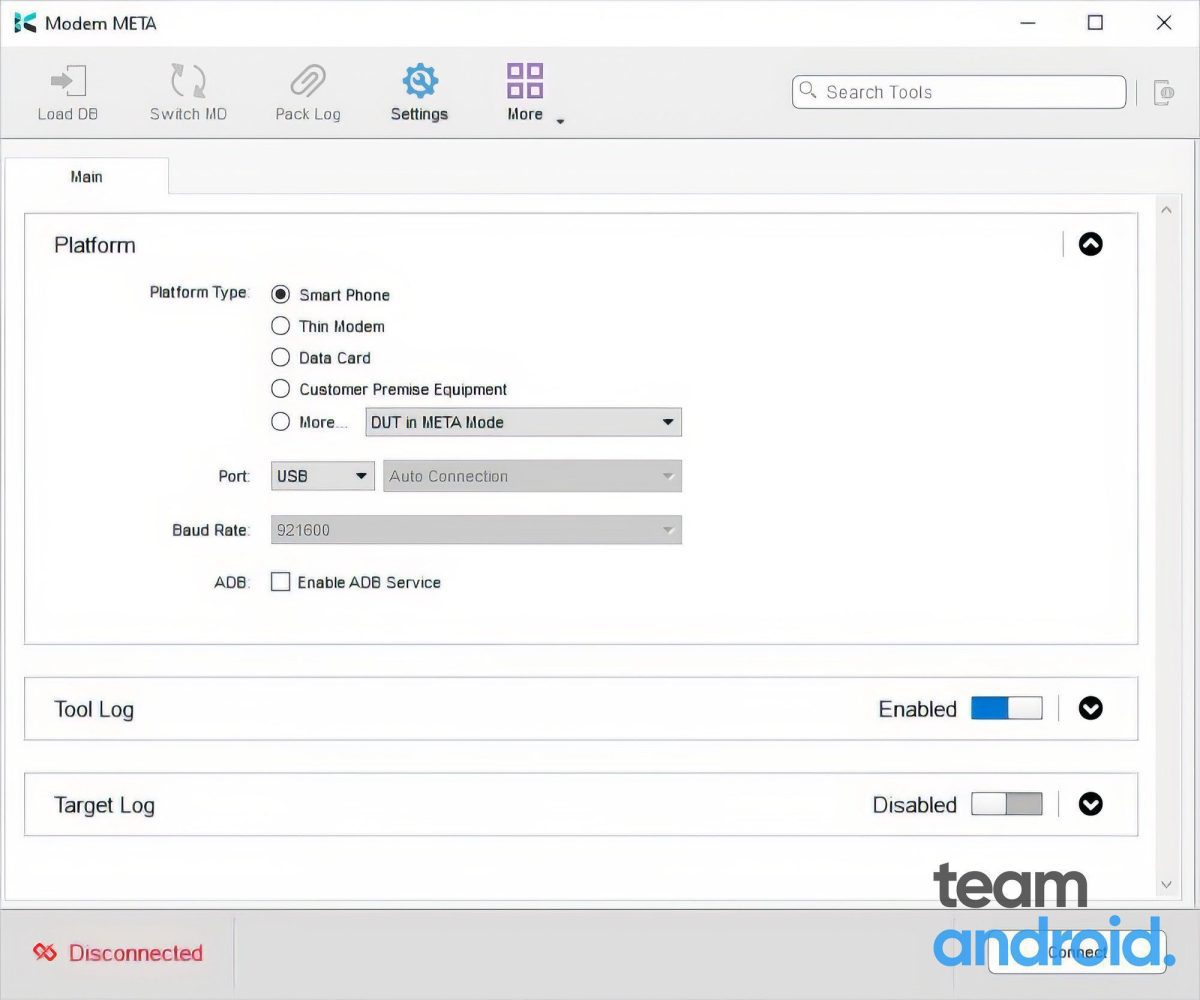Open the Port USB dropdown
Screen dimensions: 1200x1000
pyautogui.click(x=321, y=476)
